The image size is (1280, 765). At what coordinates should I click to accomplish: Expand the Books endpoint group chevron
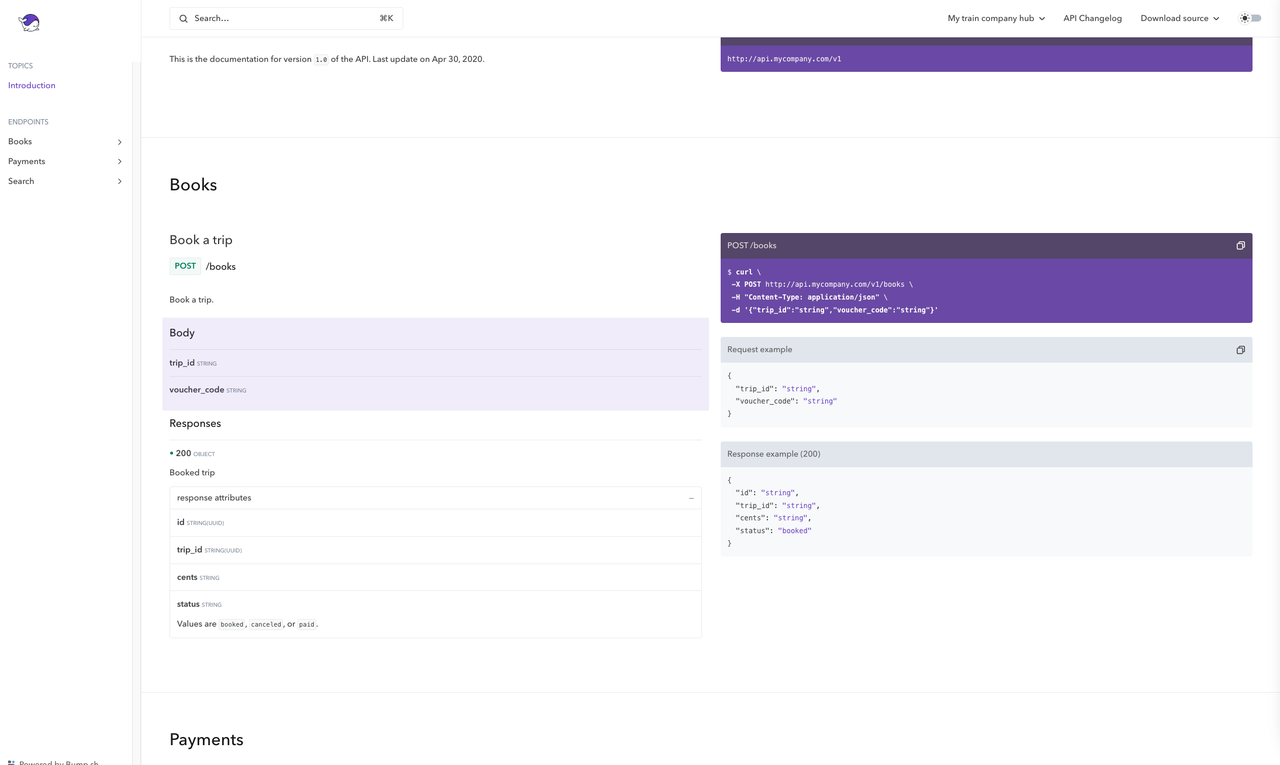tap(120, 142)
